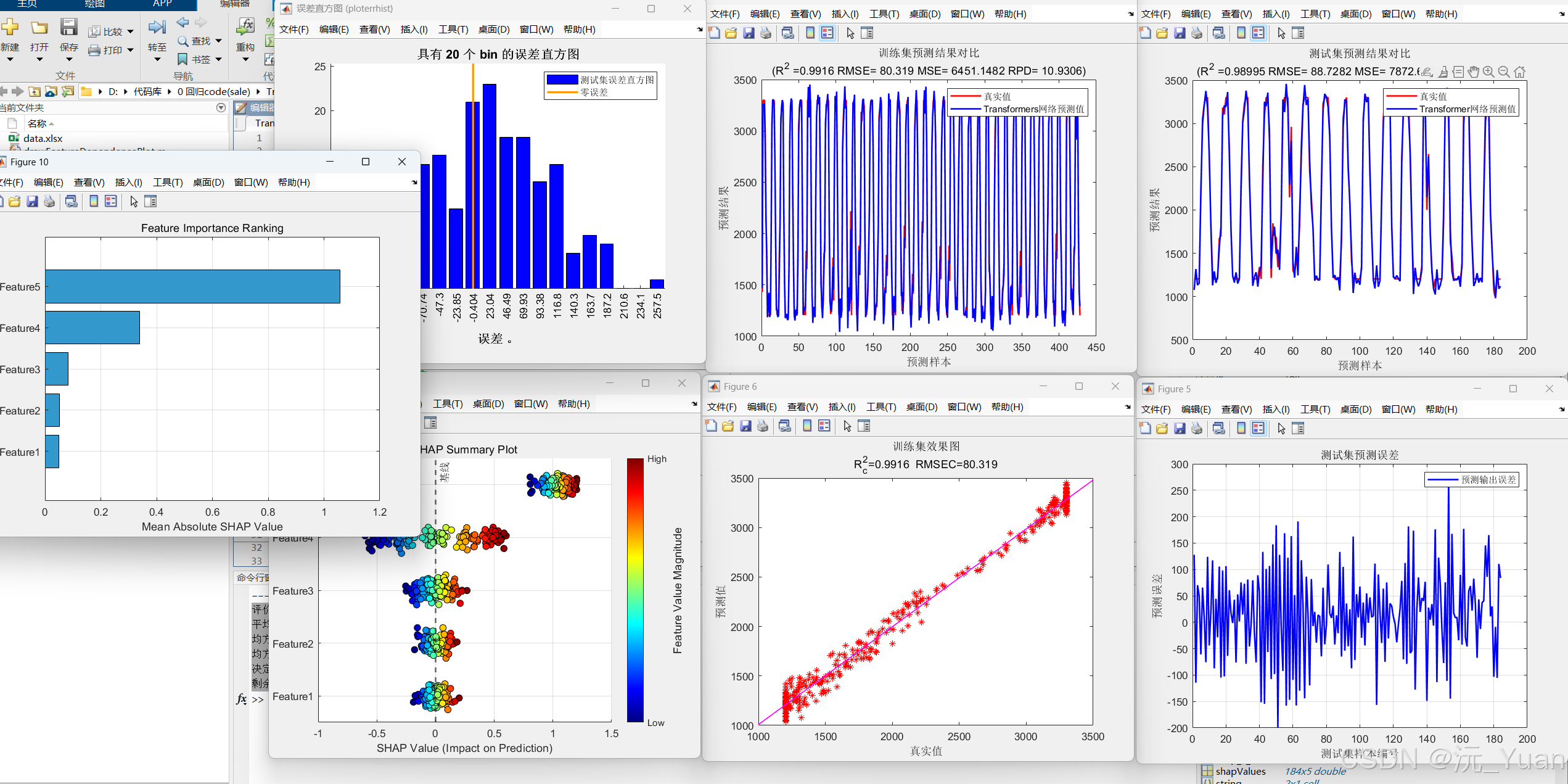Click the 转至 go-to arrow icon
This screenshot has height=784, width=1568.
[x=157, y=27]
